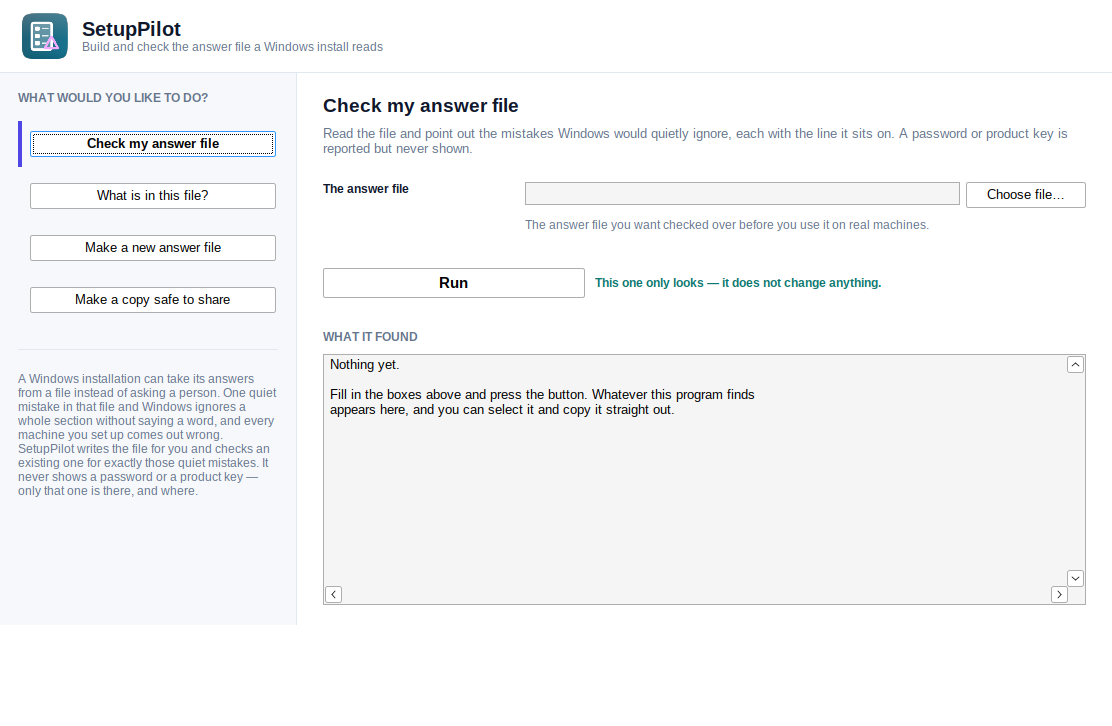
Task: Click the answer file path field
Action: click(x=742, y=194)
